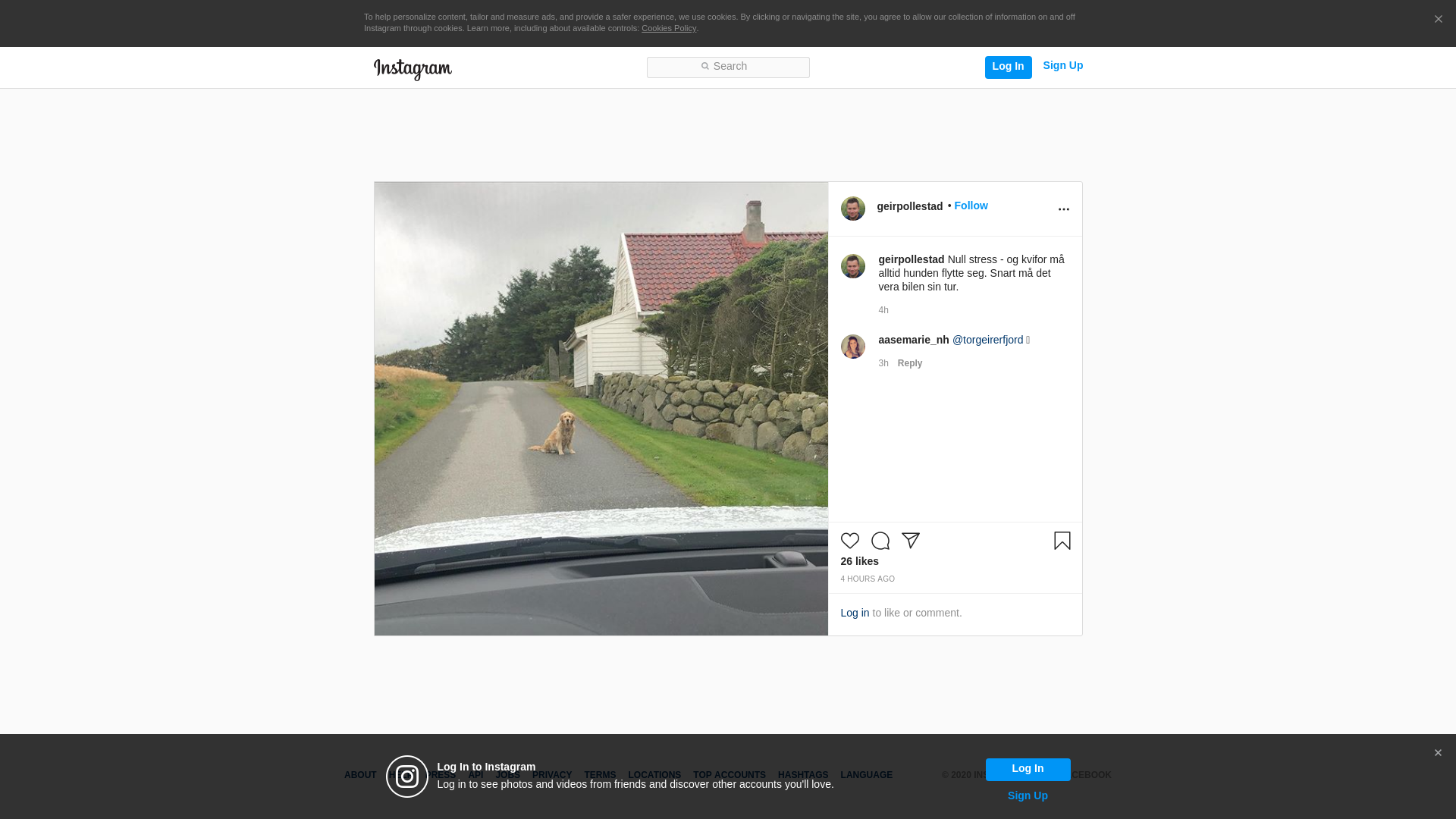This screenshot has width=1456, height=819.
Task: Dismiss the cookie notice banner
Action: pos(1438,20)
